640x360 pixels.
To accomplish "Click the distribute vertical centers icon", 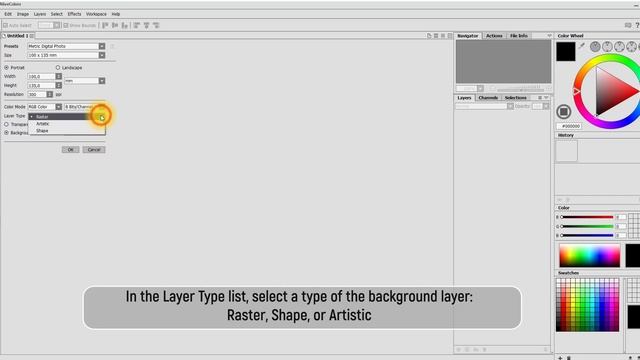I will 147,25.
